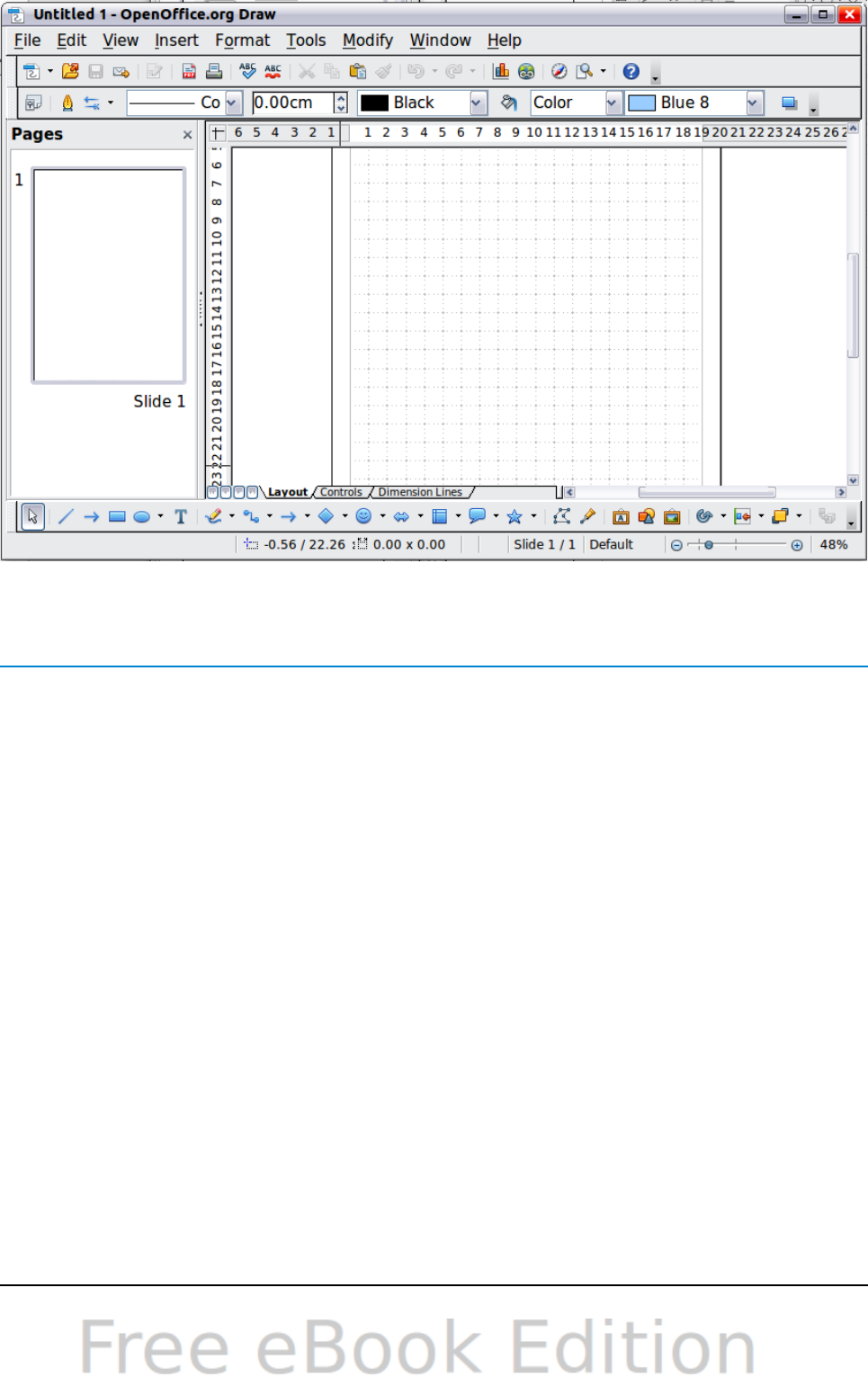Select the Connector tool
The height and width of the screenshot is (1377, 868).
(x=251, y=516)
